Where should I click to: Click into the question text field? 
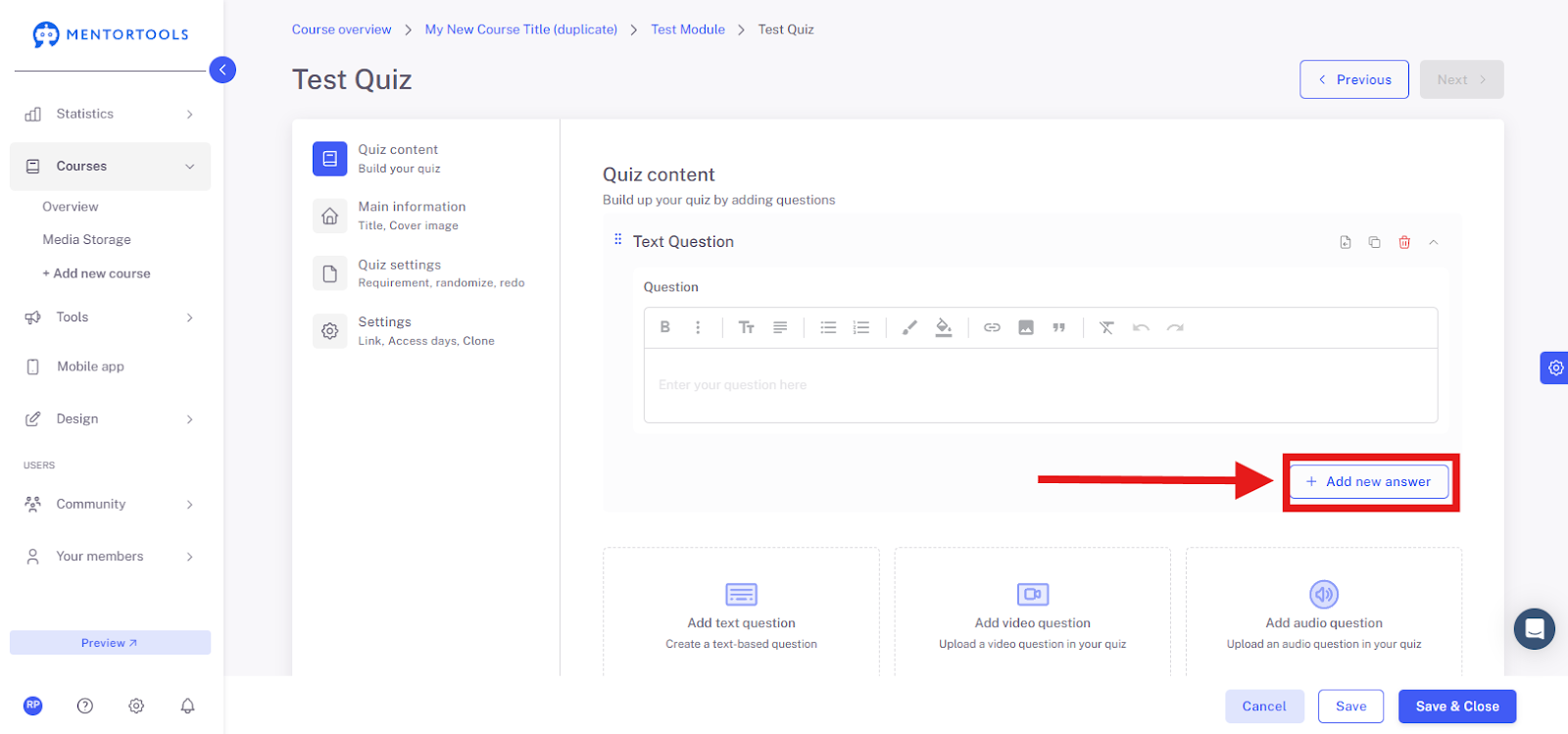click(x=1041, y=385)
